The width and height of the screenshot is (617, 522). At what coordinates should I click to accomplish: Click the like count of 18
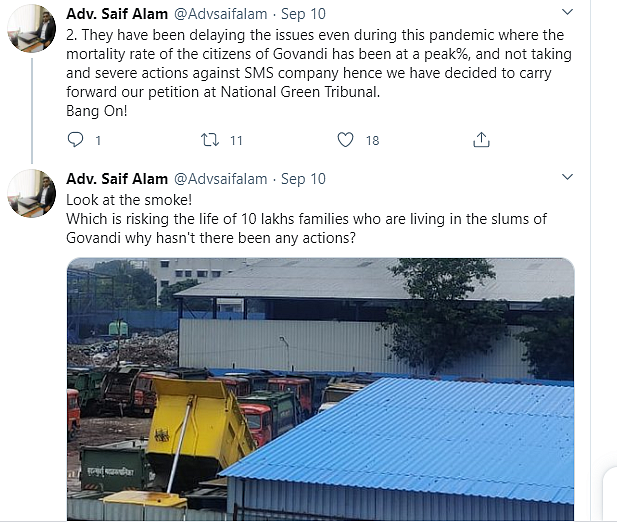point(372,141)
